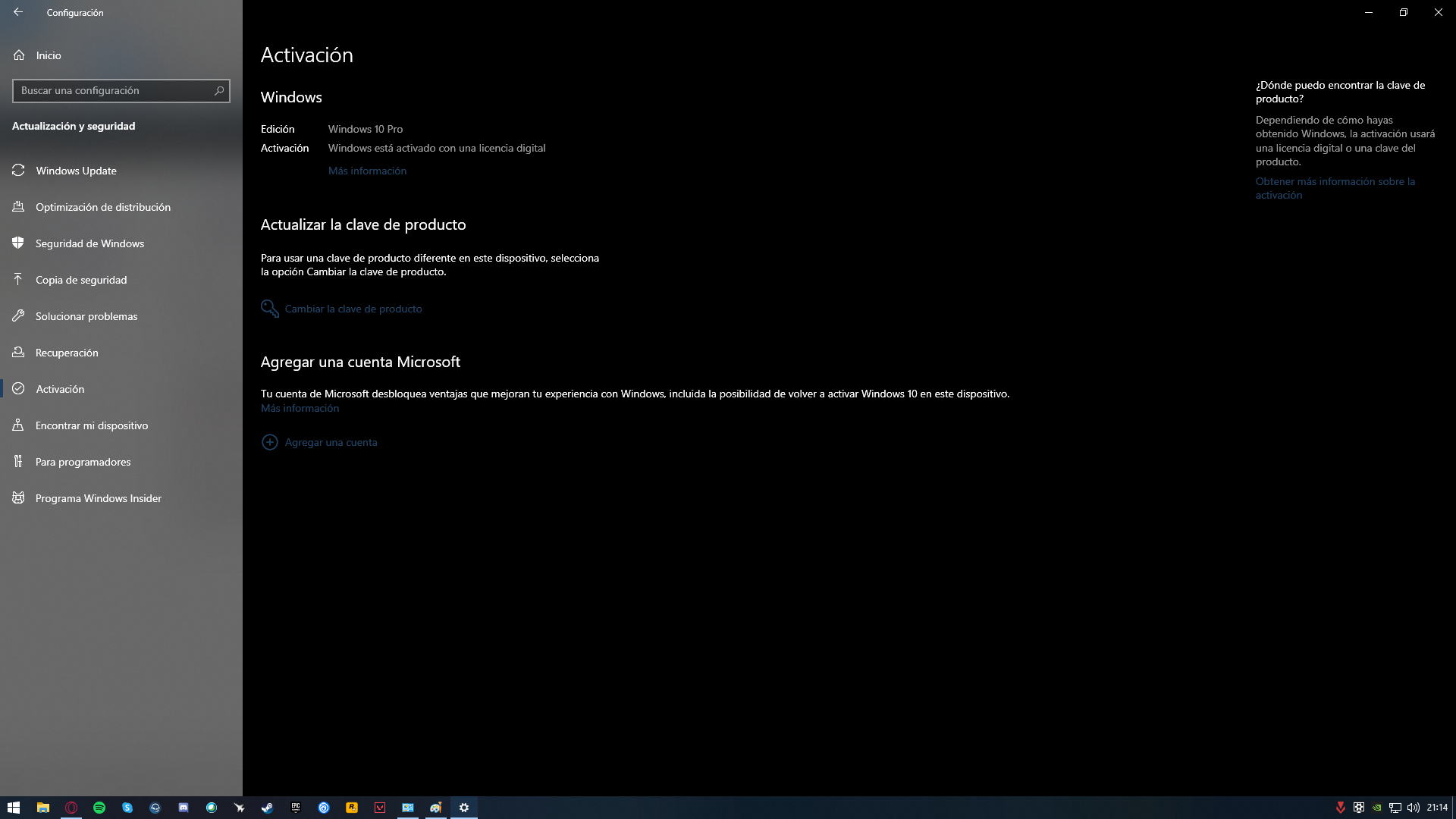The height and width of the screenshot is (819, 1456).
Task: Open Ubisoft Connect from the taskbar
Action: (x=325, y=807)
